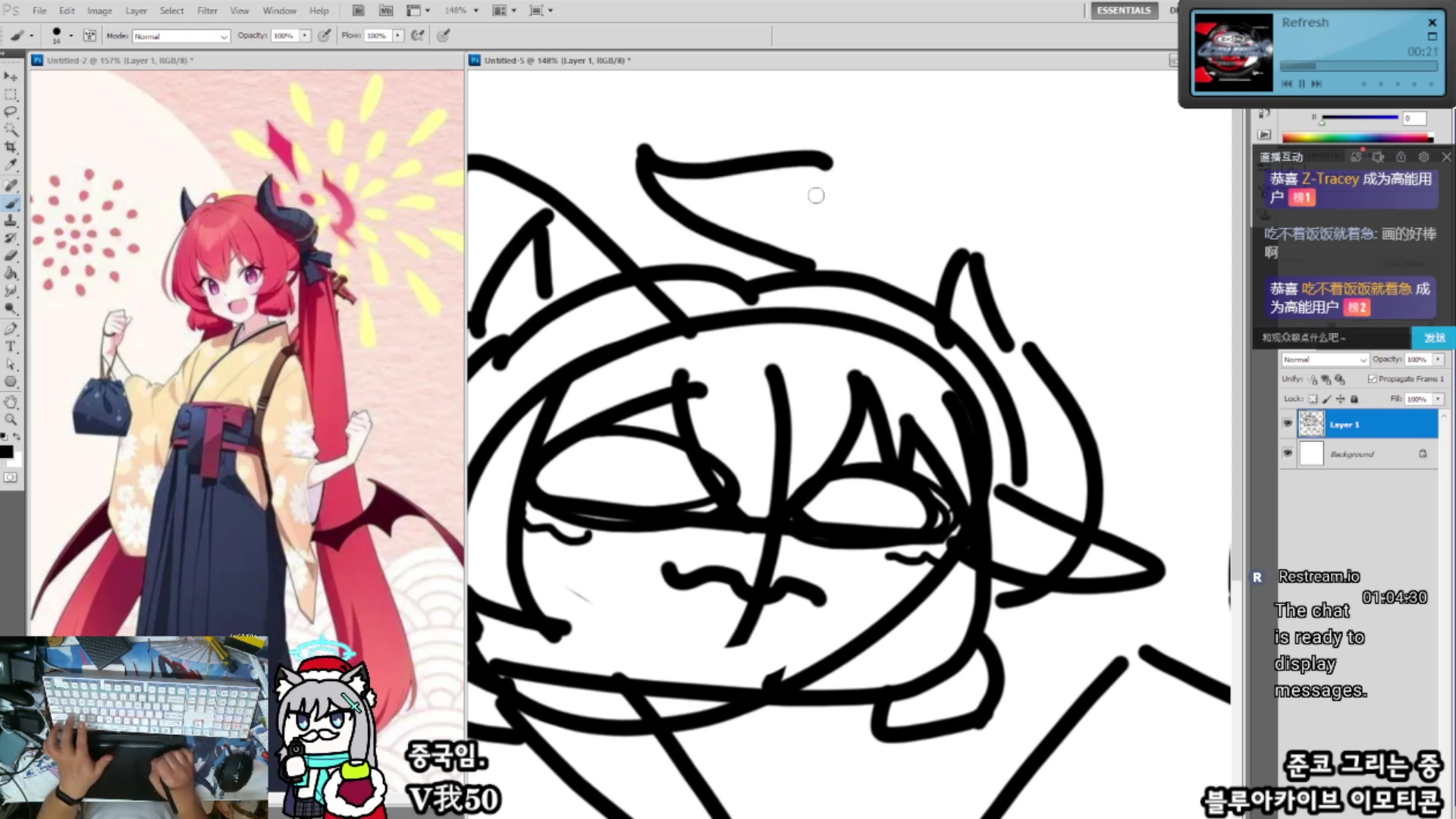Screen dimensions: 1456x819
Task: Hide the Background layer eye icon
Action: click(x=1288, y=453)
